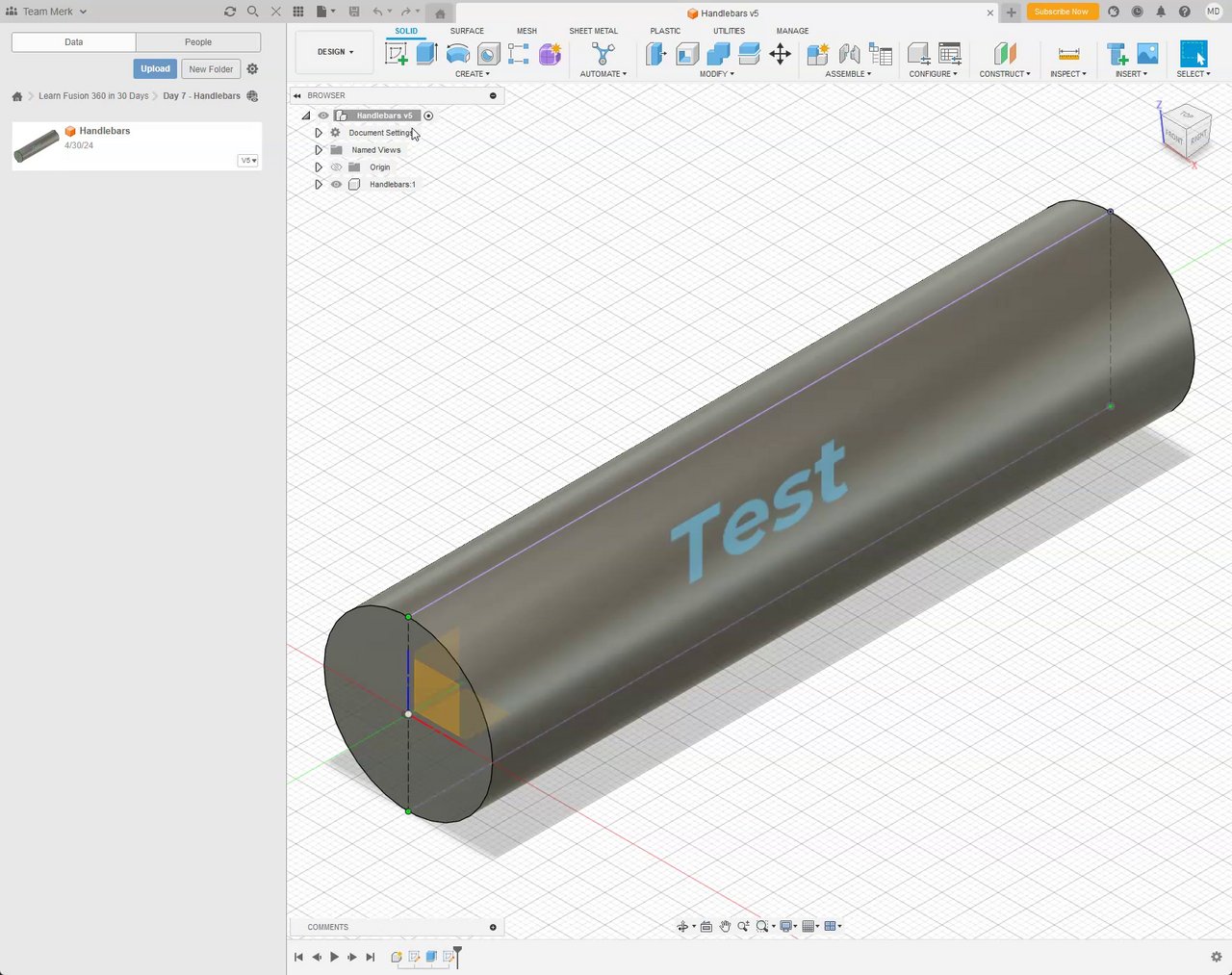This screenshot has height=975, width=1232.
Task: Toggle visibility of Handlebars v5 root
Action: coord(323,115)
